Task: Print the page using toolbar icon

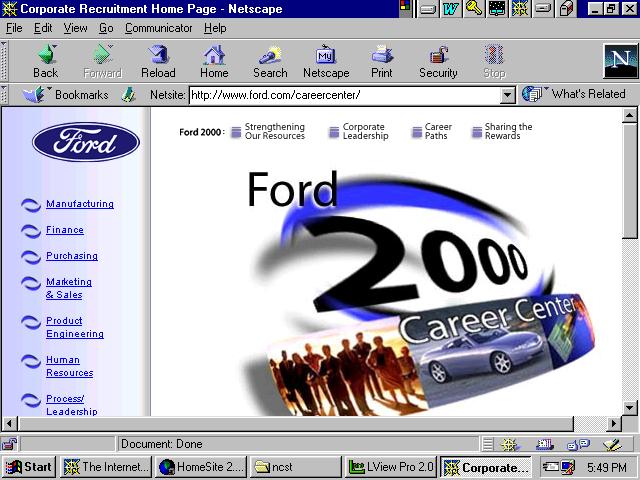Action: [381, 61]
